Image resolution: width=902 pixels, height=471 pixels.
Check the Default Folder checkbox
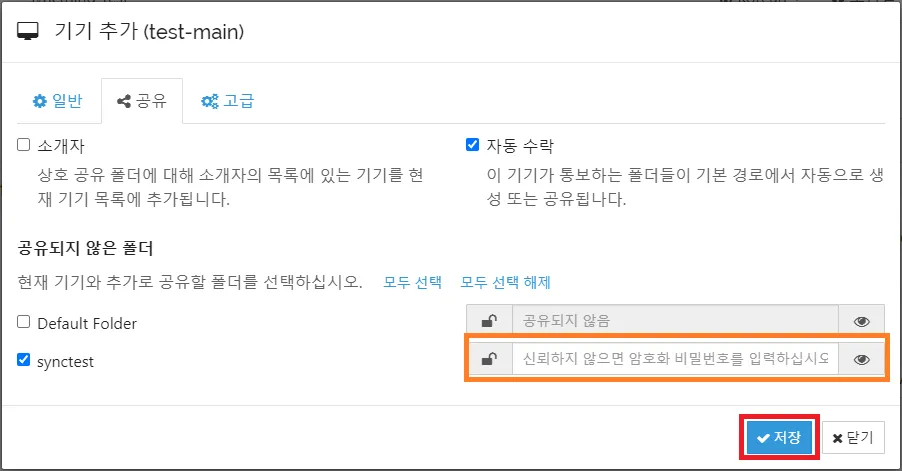point(24,322)
